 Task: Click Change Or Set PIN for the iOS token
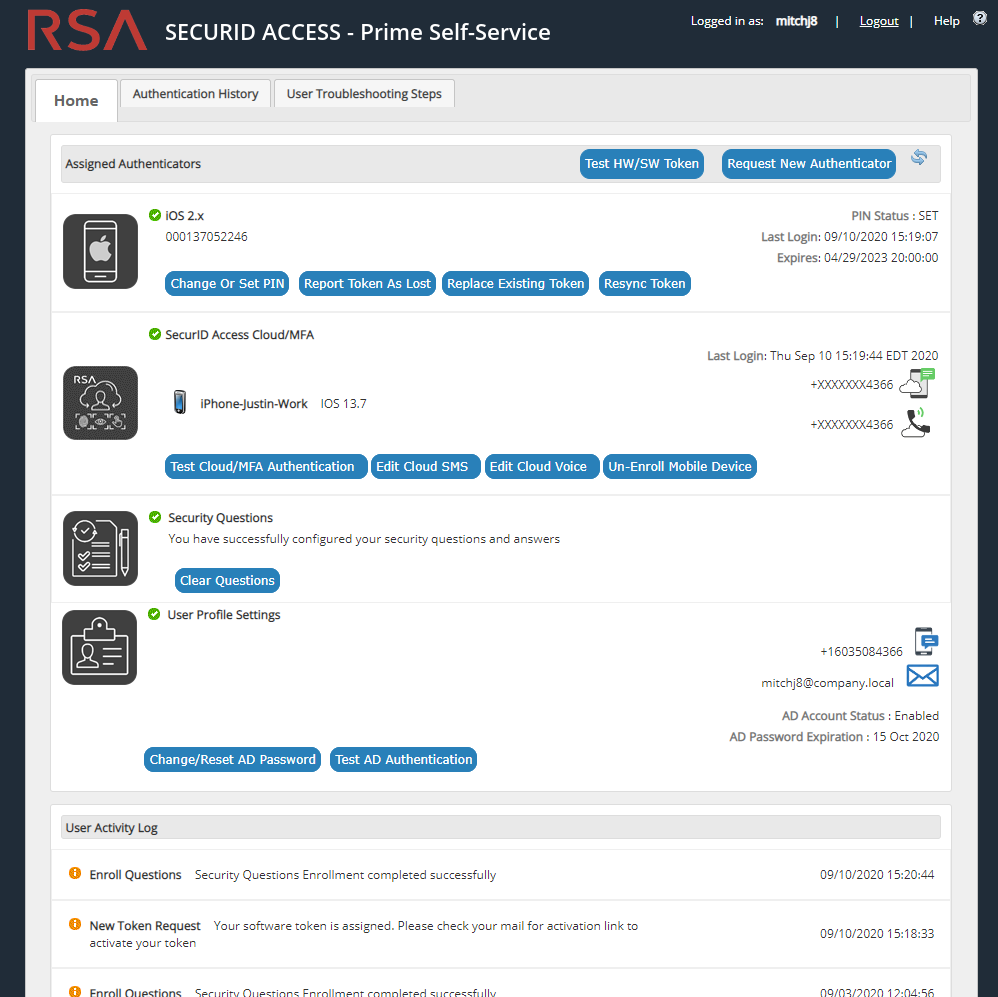pyautogui.click(x=227, y=283)
